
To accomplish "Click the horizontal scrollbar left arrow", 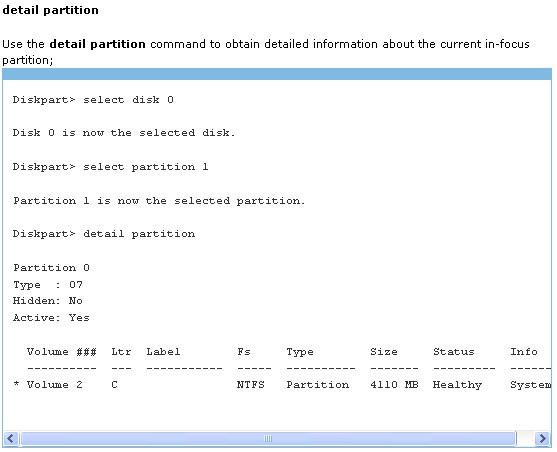I will pyautogui.click(x=11, y=438).
